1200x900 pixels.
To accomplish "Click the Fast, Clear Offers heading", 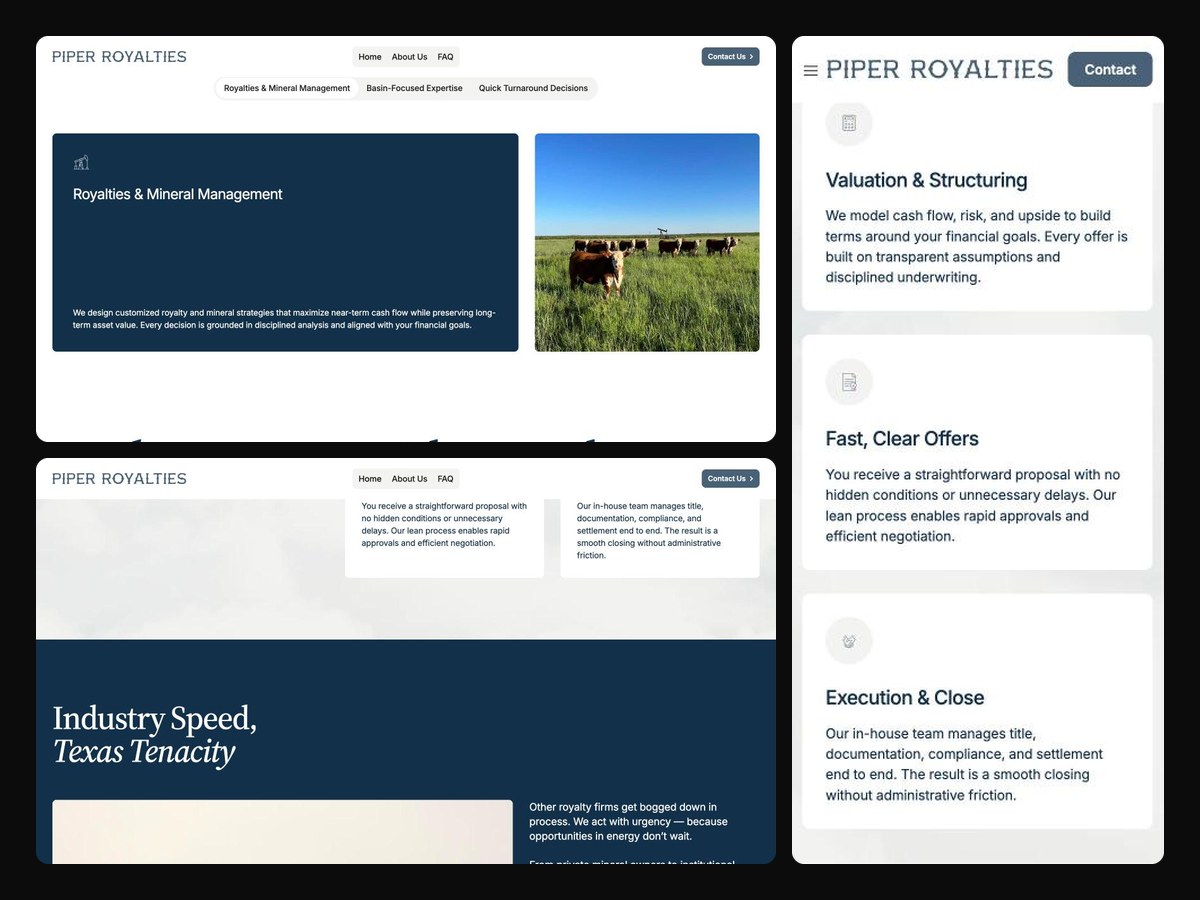I will 902,439.
